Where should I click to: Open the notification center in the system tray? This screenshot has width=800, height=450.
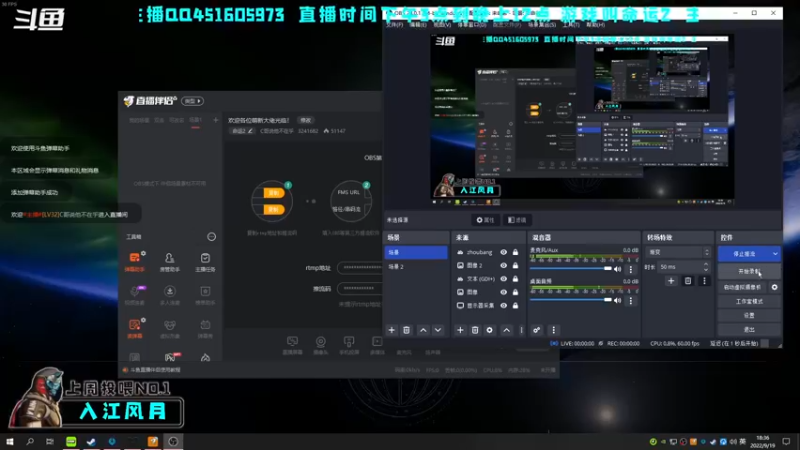(x=786, y=441)
